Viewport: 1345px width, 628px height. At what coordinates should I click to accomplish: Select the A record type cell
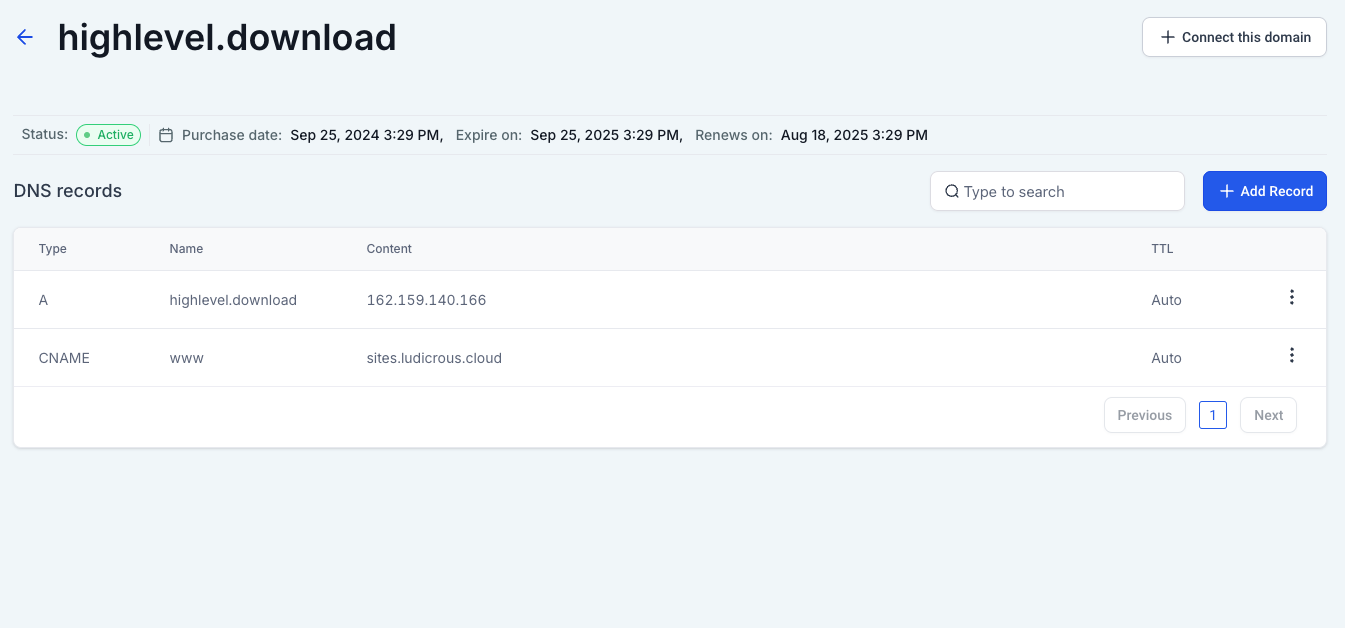pos(43,300)
